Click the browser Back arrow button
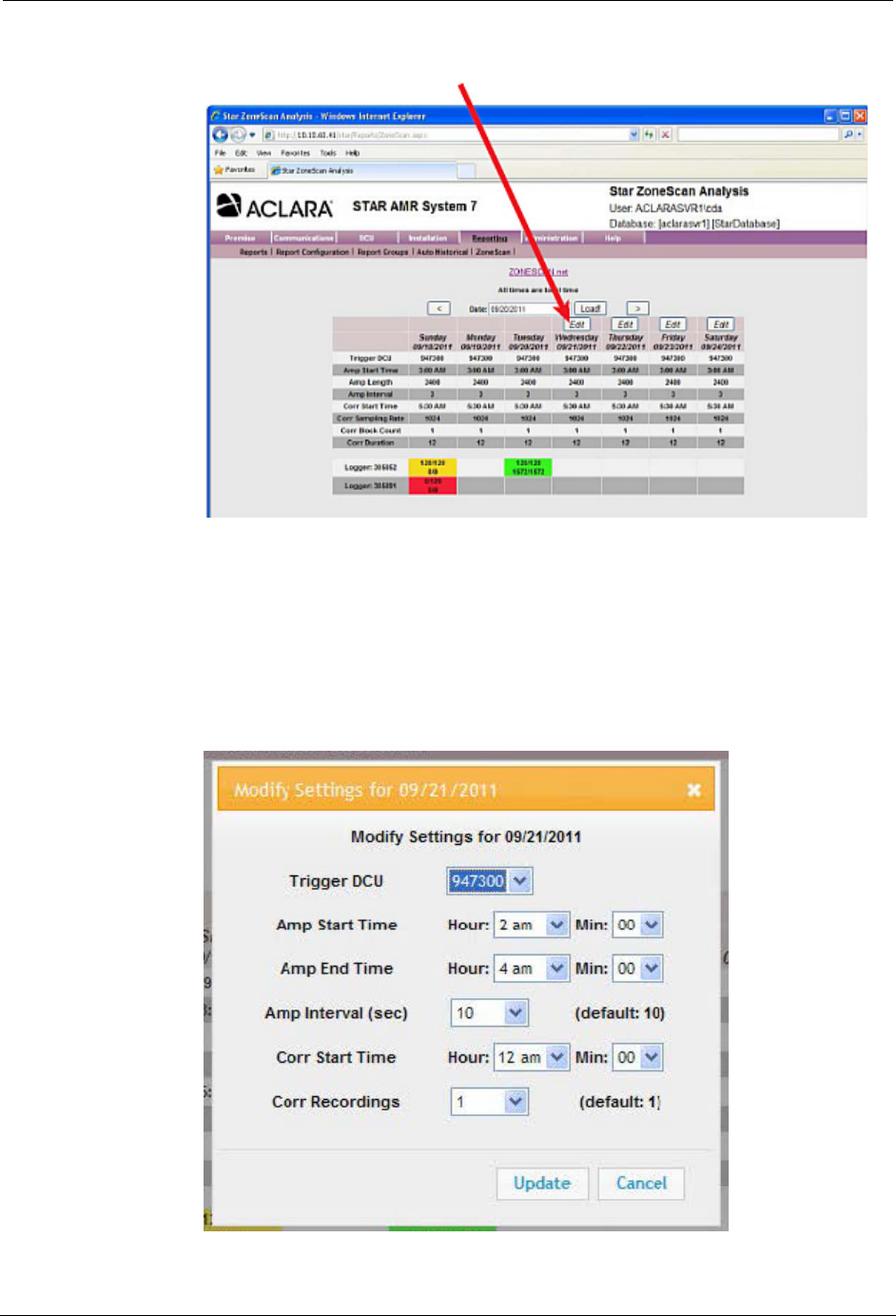 [x=221, y=135]
